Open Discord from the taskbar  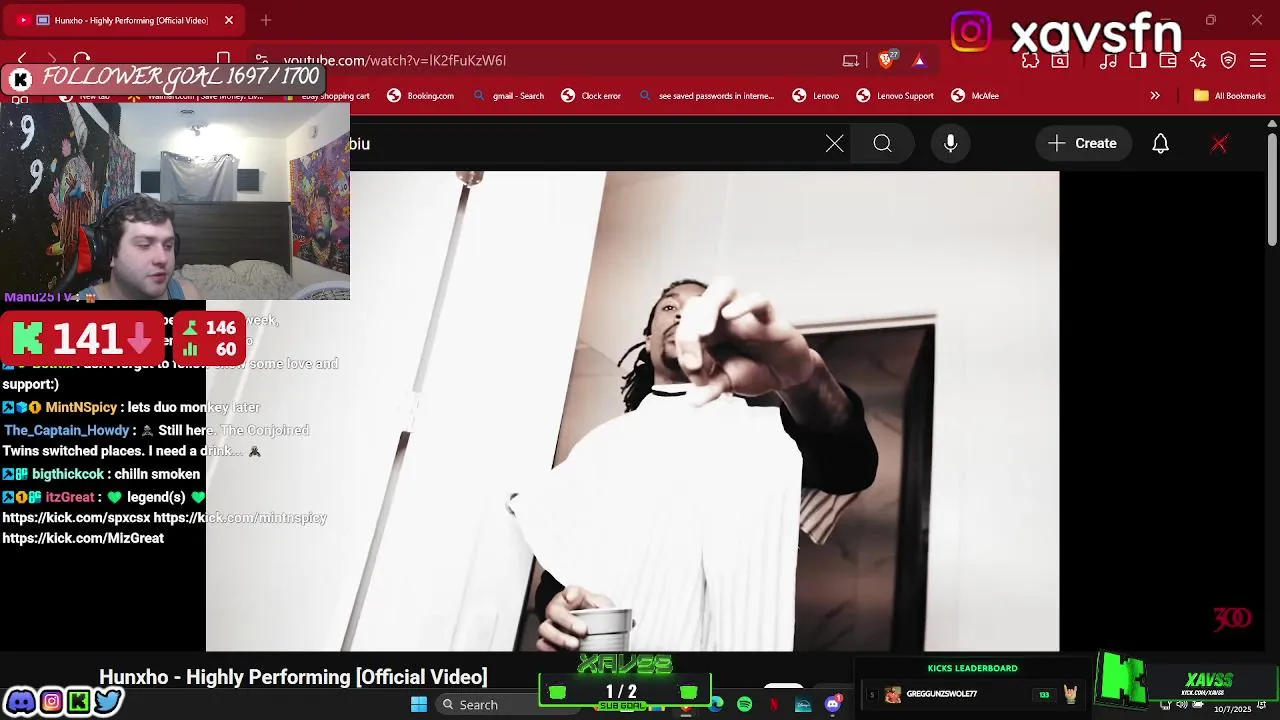tap(832, 705)
